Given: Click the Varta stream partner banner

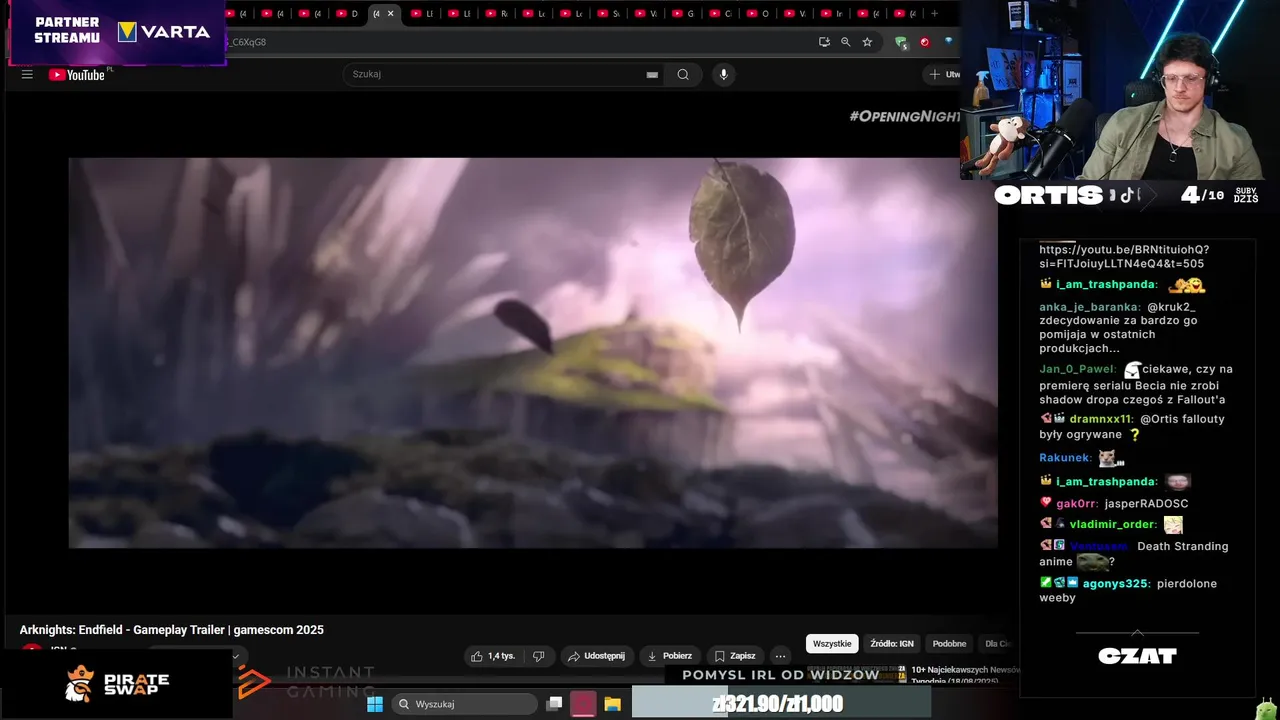Looking at the screenshot, I should [117, 32].
